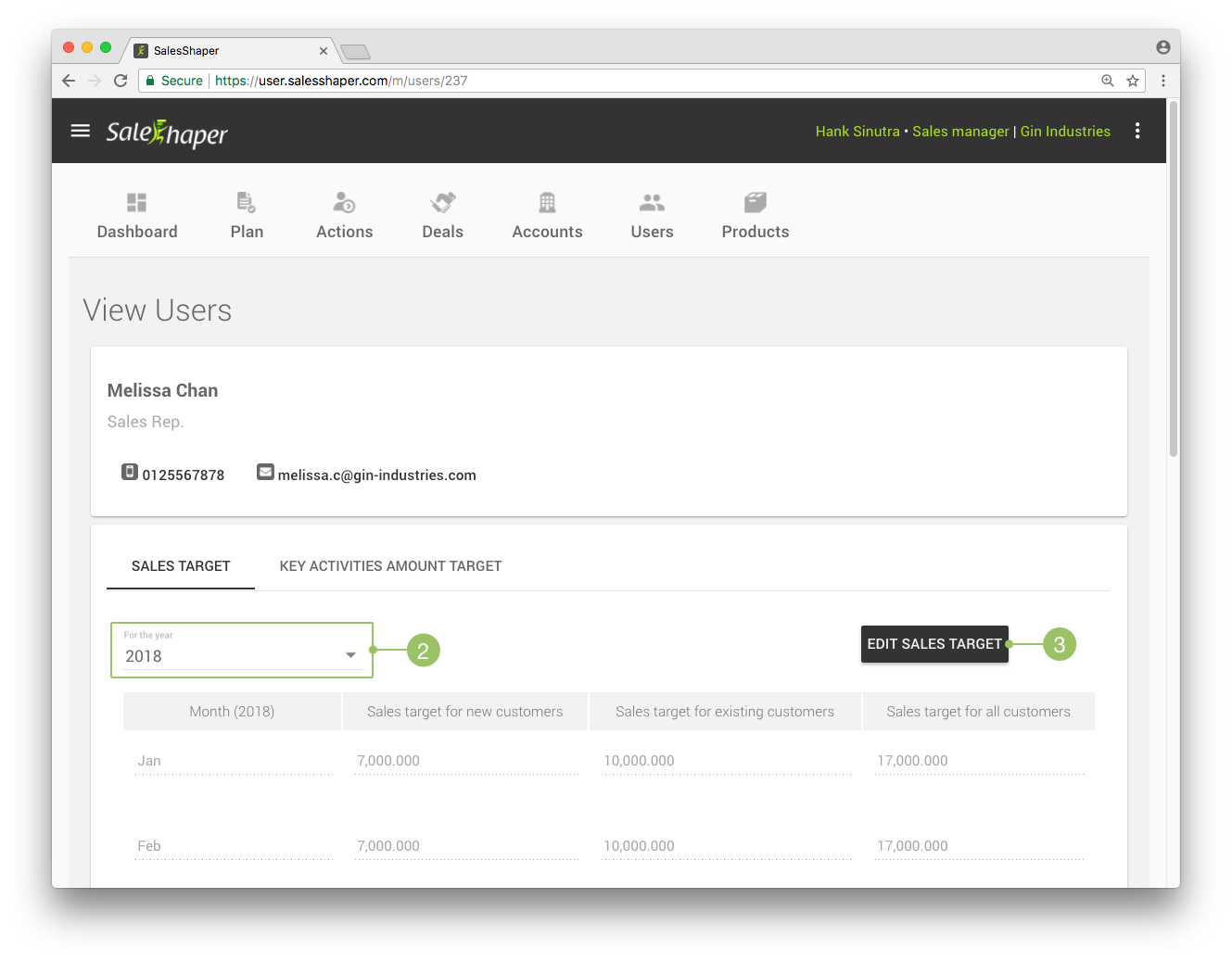
Task: Click Sales target for all customers header
Action: click(x=978, y=712)
